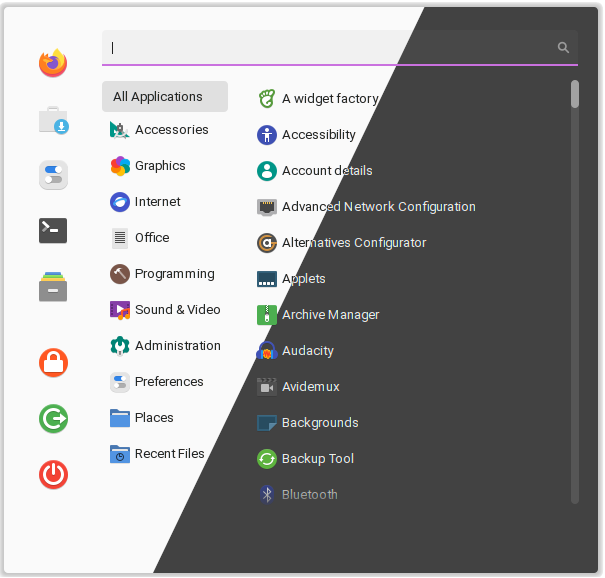Open System Settings toggle icon in the sidebar
Viewport: 605px width, 578px height.
pyautogui.click(x=53, y=175)
